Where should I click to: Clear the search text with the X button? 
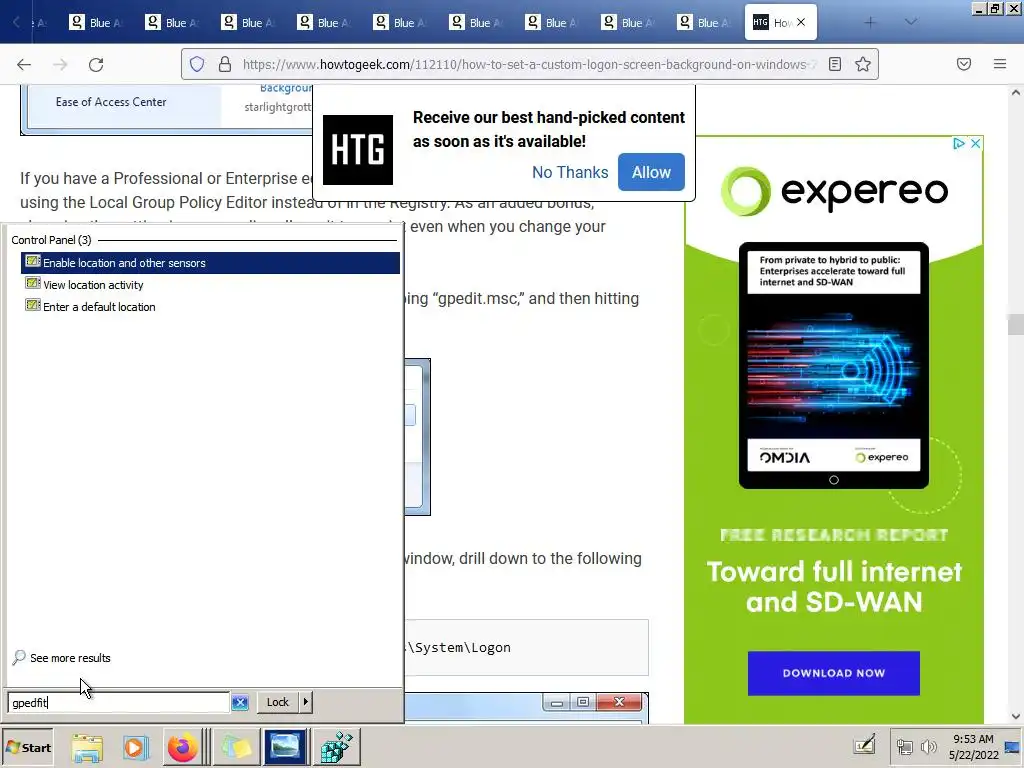point(240,703)
